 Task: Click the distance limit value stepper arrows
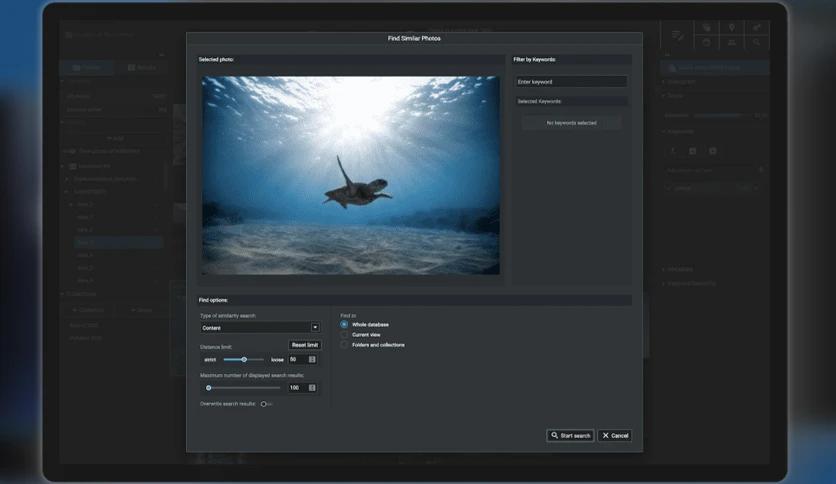point(312,360)
